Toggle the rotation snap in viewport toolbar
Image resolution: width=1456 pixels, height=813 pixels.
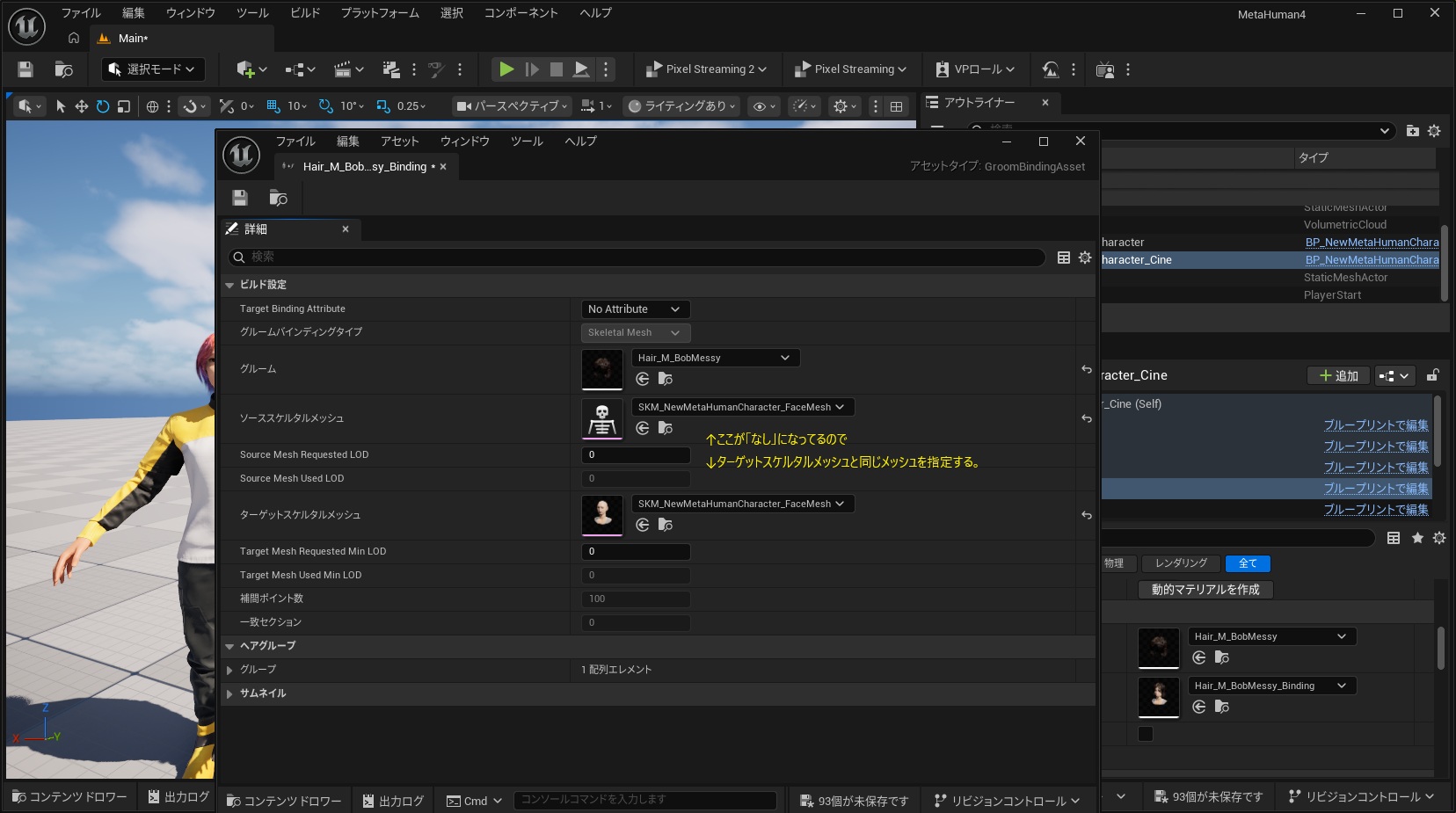[326, 106]
